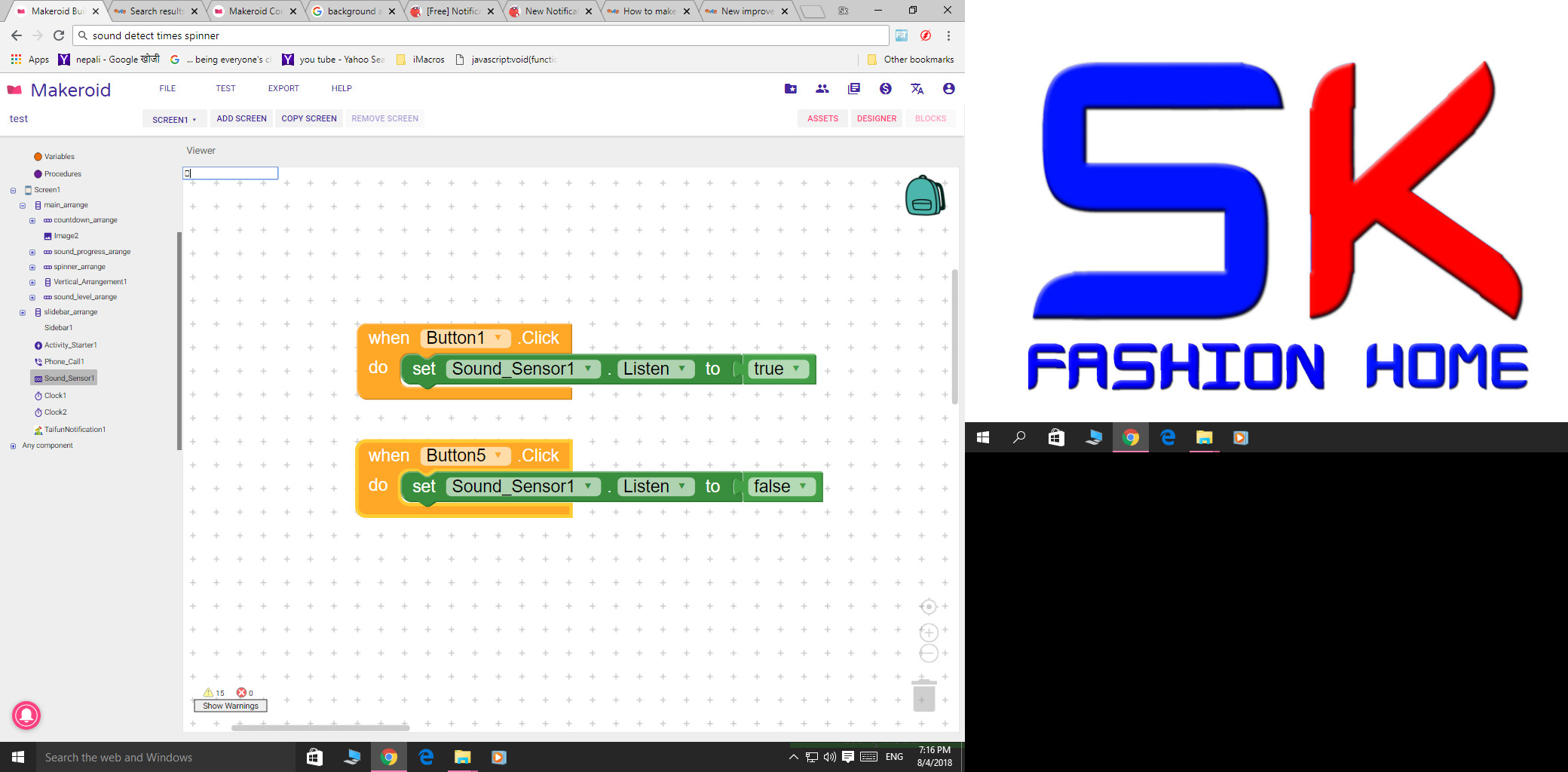
Task: Open the community people icon
Action: (x=822, y=89)
